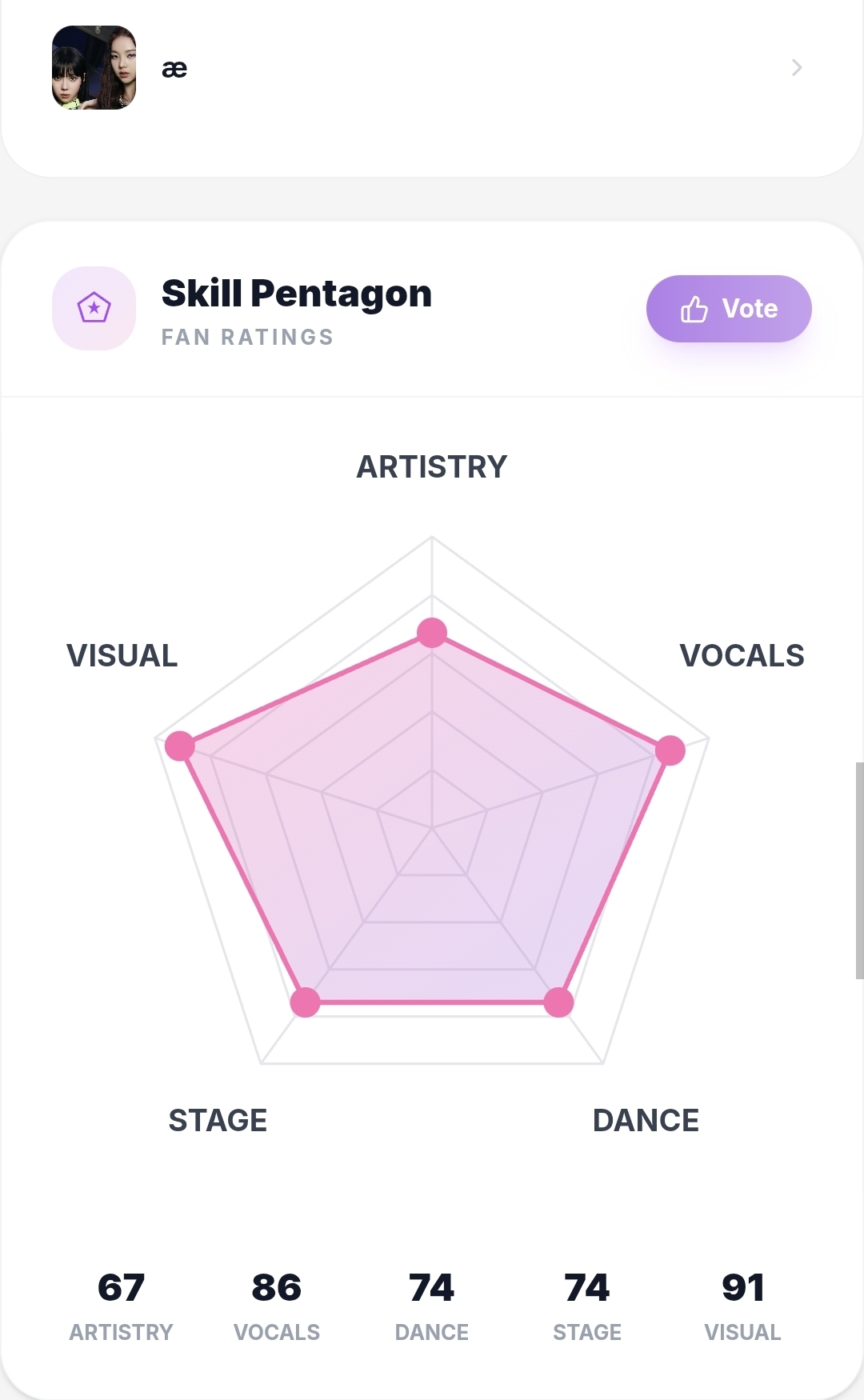Click the Artistry data point on chart
This screenshot has height=1400, width=864.
click(432, 633)
